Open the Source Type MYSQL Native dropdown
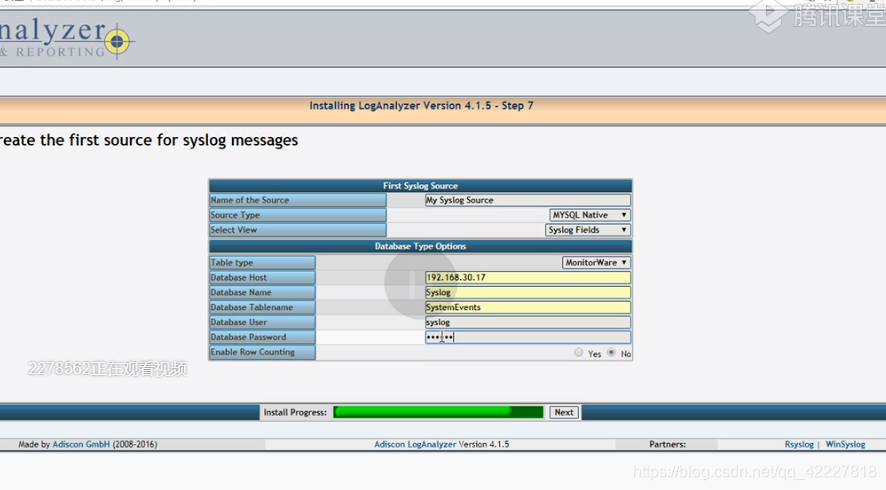886x490 pixels. [x=589, y=215]
